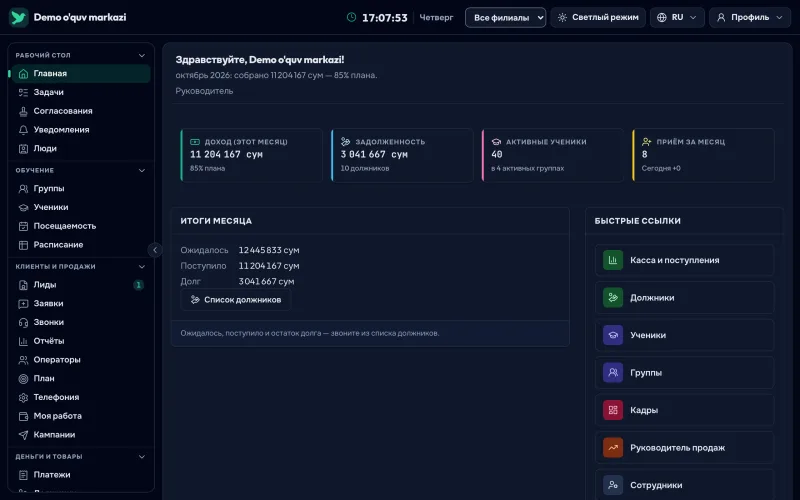
Task: Click the table icon next to Расписание
Action: click(x=23, y=245)
